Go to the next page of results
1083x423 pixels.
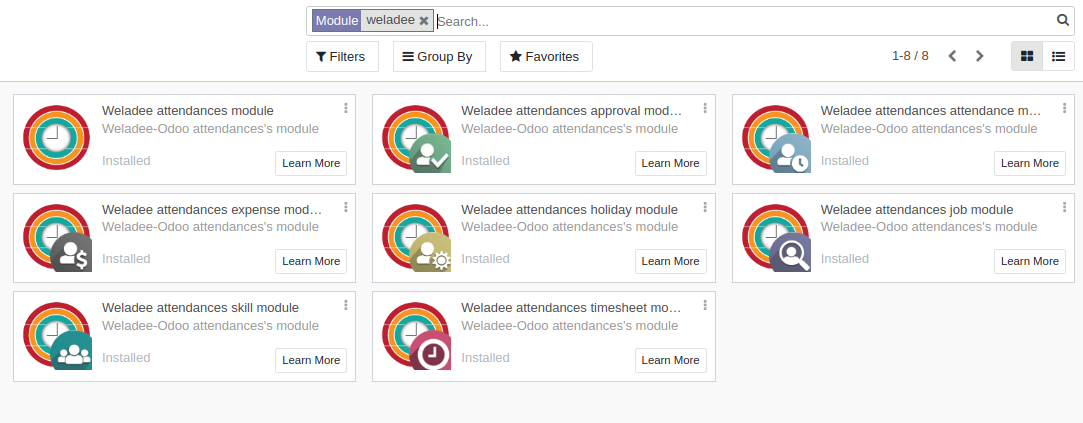(x=979, y=56)
